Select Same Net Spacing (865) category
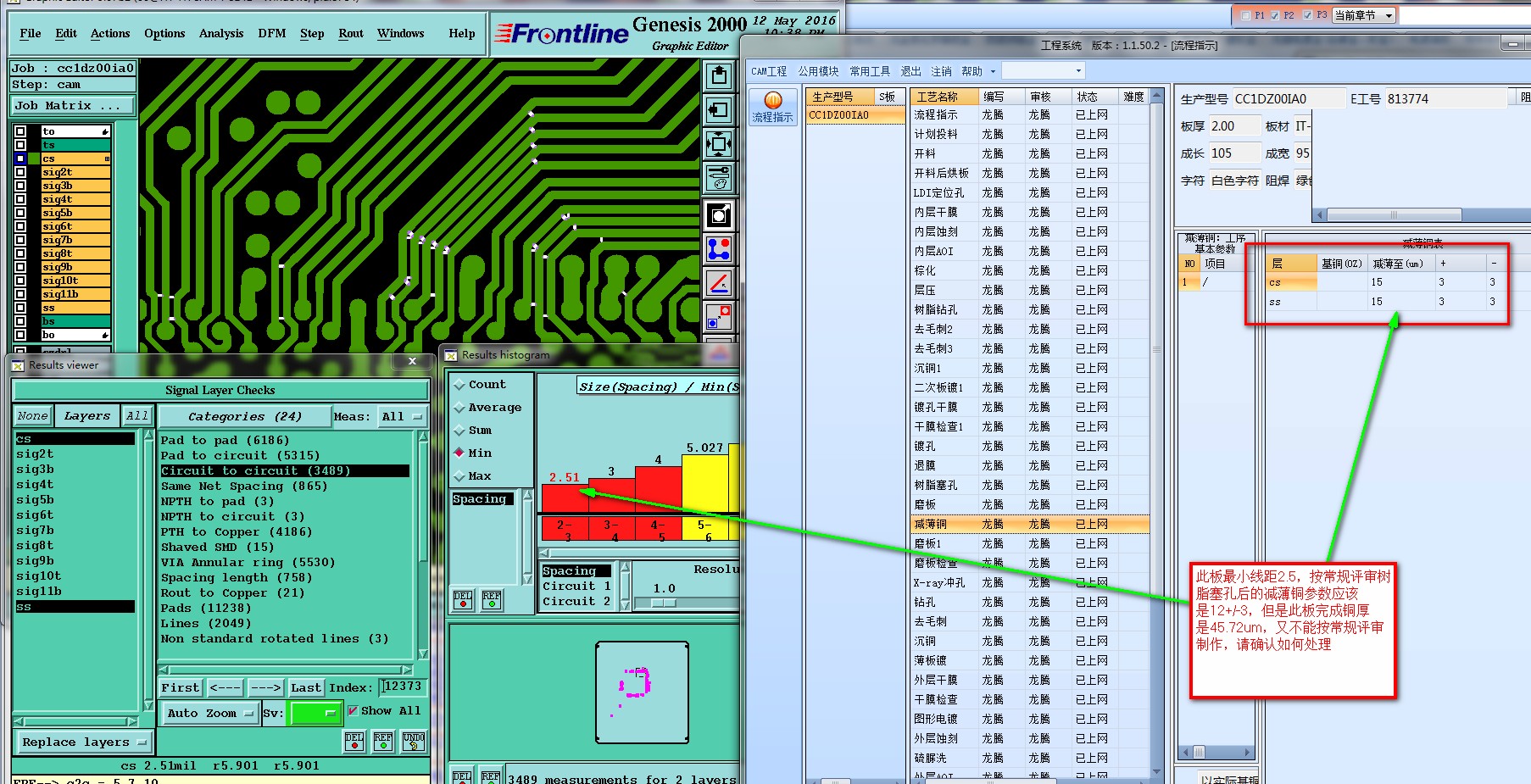 point(244,487)
